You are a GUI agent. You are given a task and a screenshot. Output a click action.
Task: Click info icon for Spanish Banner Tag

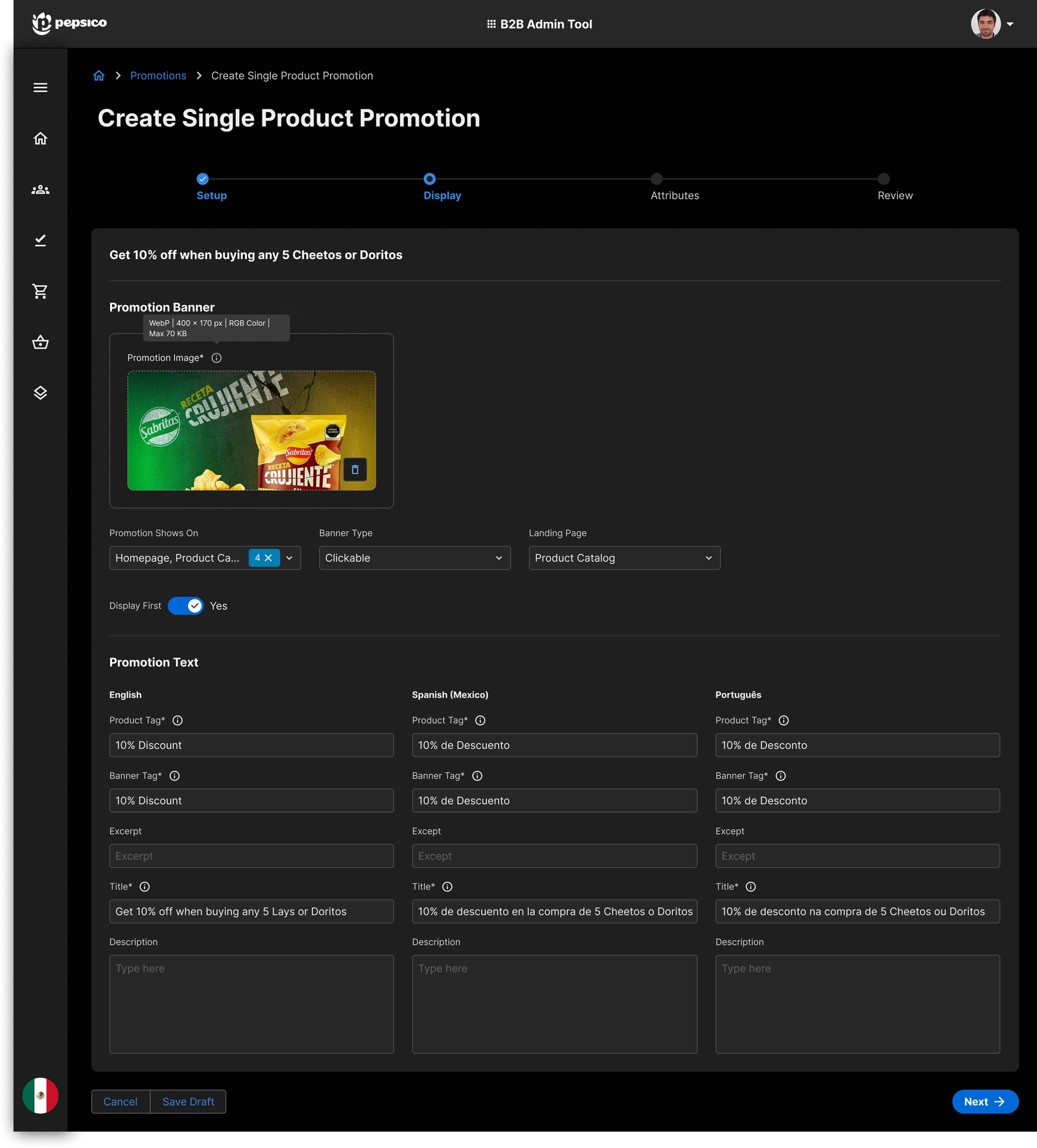pyautogui.click(x=477, y=776)
